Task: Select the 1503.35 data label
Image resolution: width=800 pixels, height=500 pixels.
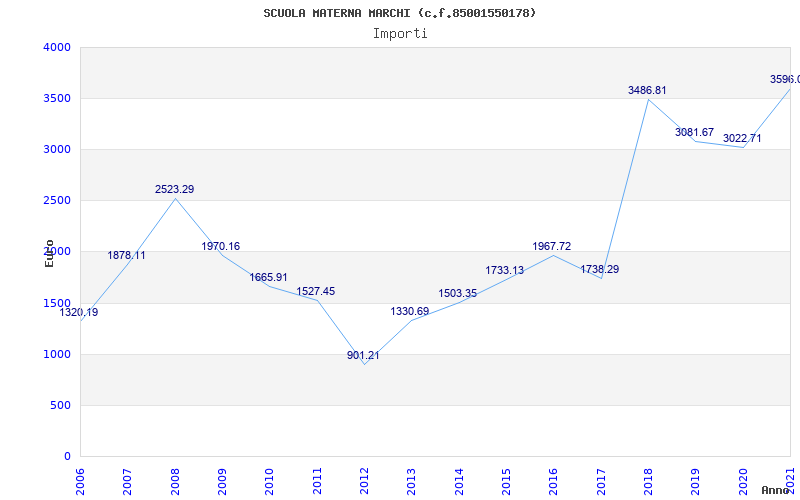Action: (x=458, y=293)
